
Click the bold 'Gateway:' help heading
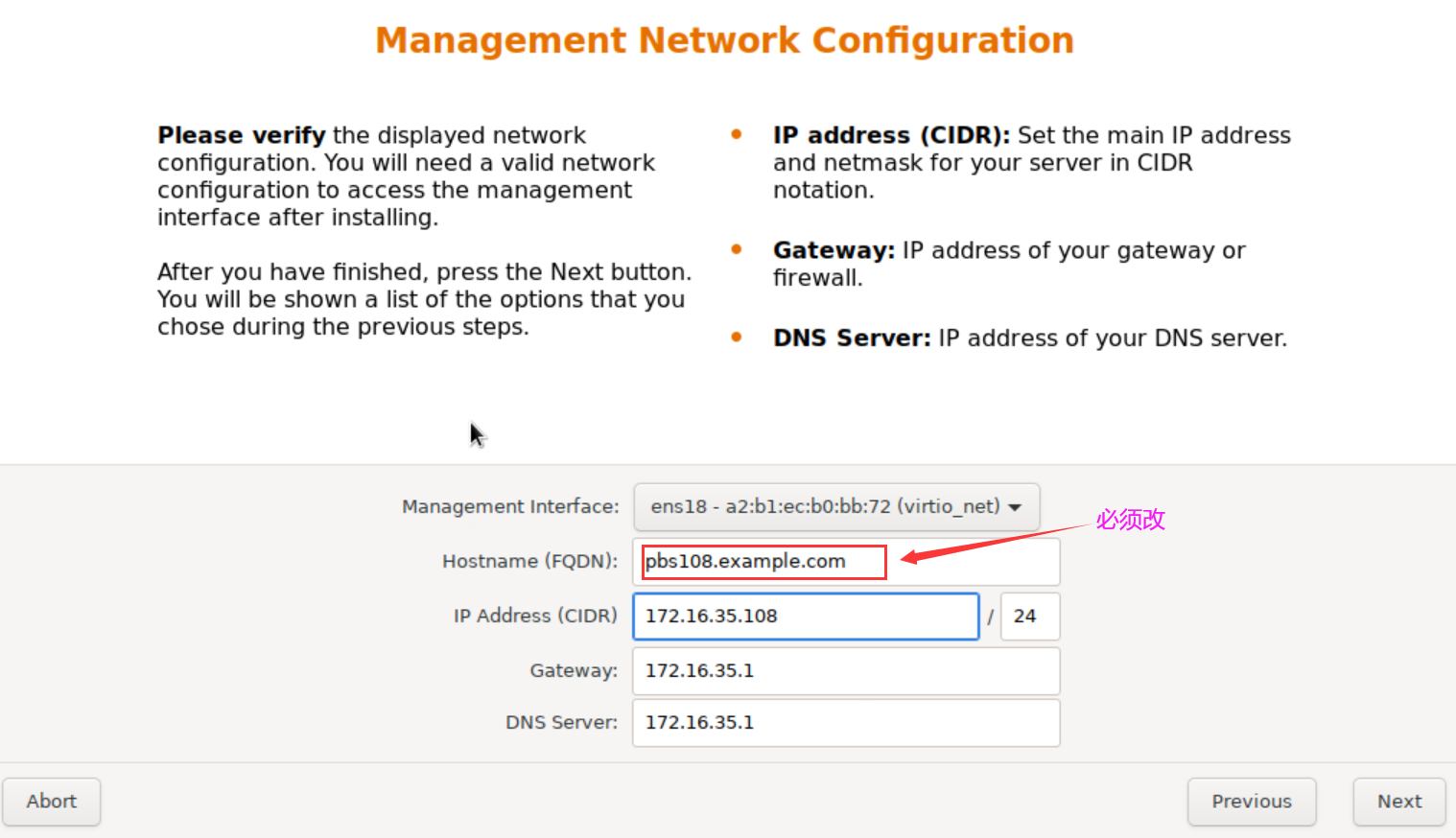(x=834, y=250)
